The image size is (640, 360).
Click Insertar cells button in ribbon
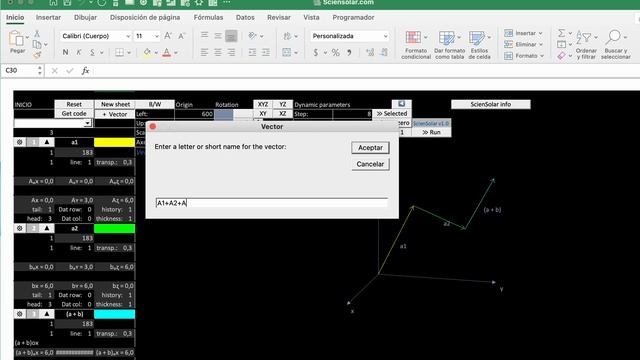click(523, 33)
